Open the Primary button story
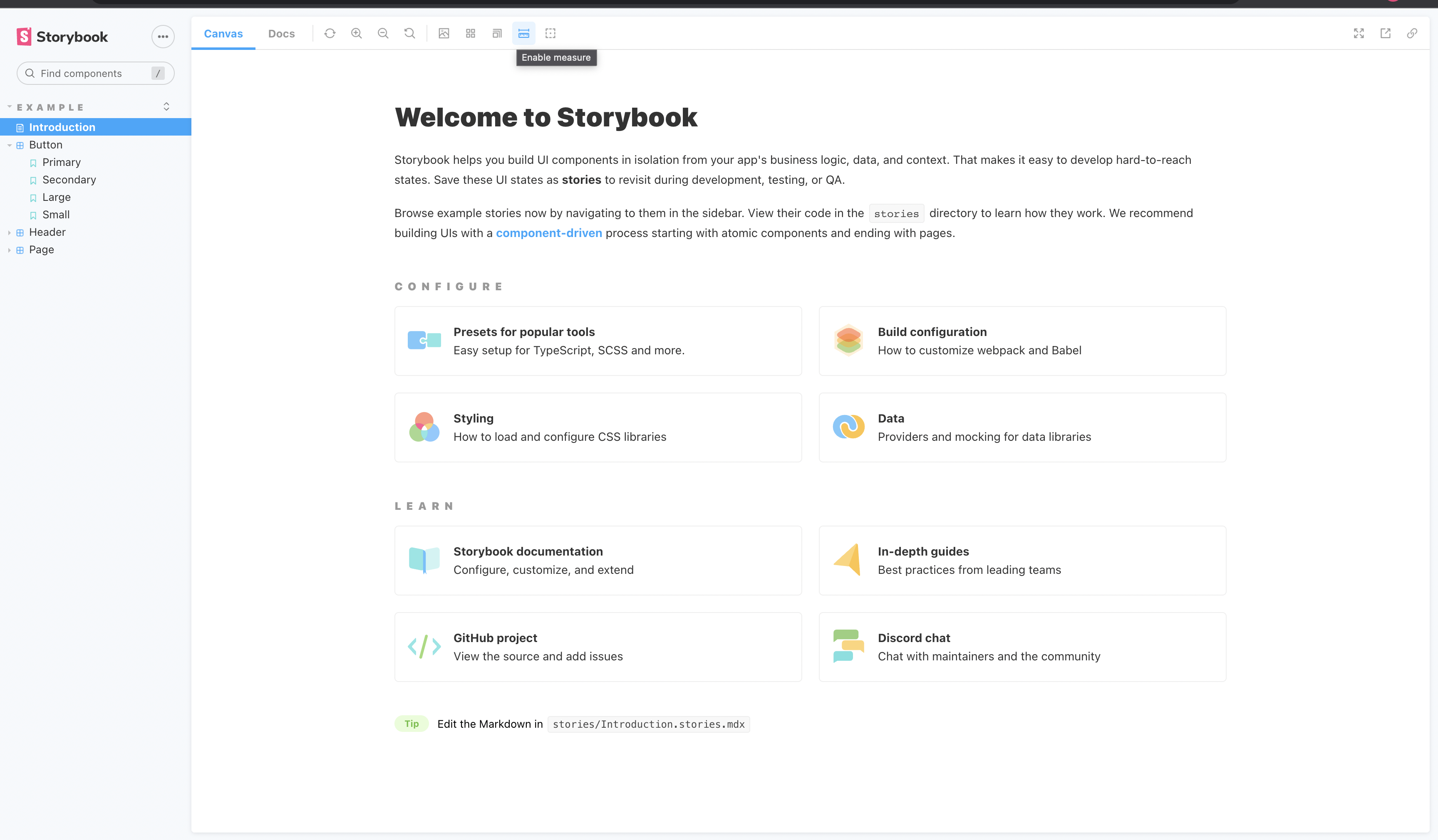This screenshot has width=1438, height=840. [x=61, y=163]
